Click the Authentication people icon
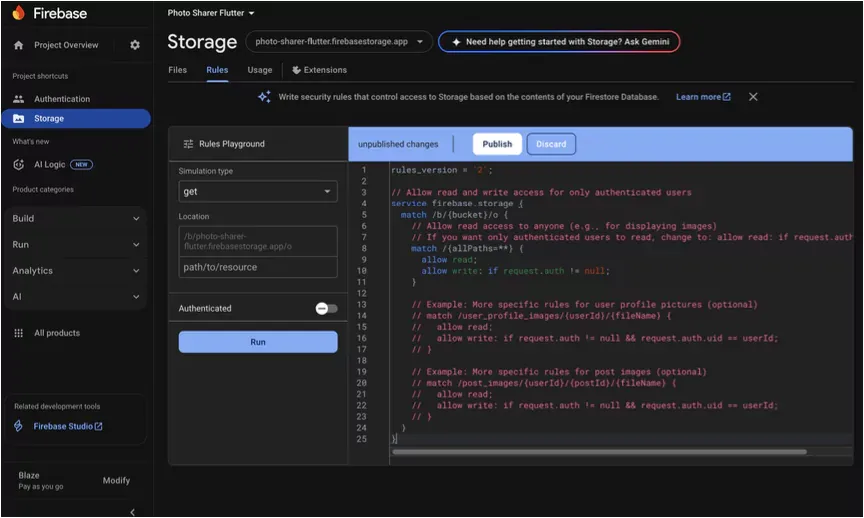This screenshot has width=864, height=518. click(19, 99)
